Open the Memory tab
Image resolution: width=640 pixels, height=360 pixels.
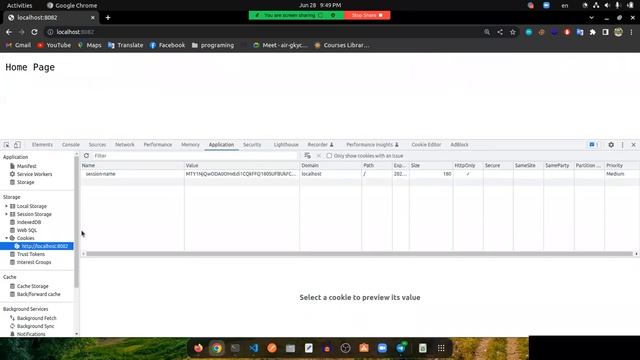pos(190,144)
